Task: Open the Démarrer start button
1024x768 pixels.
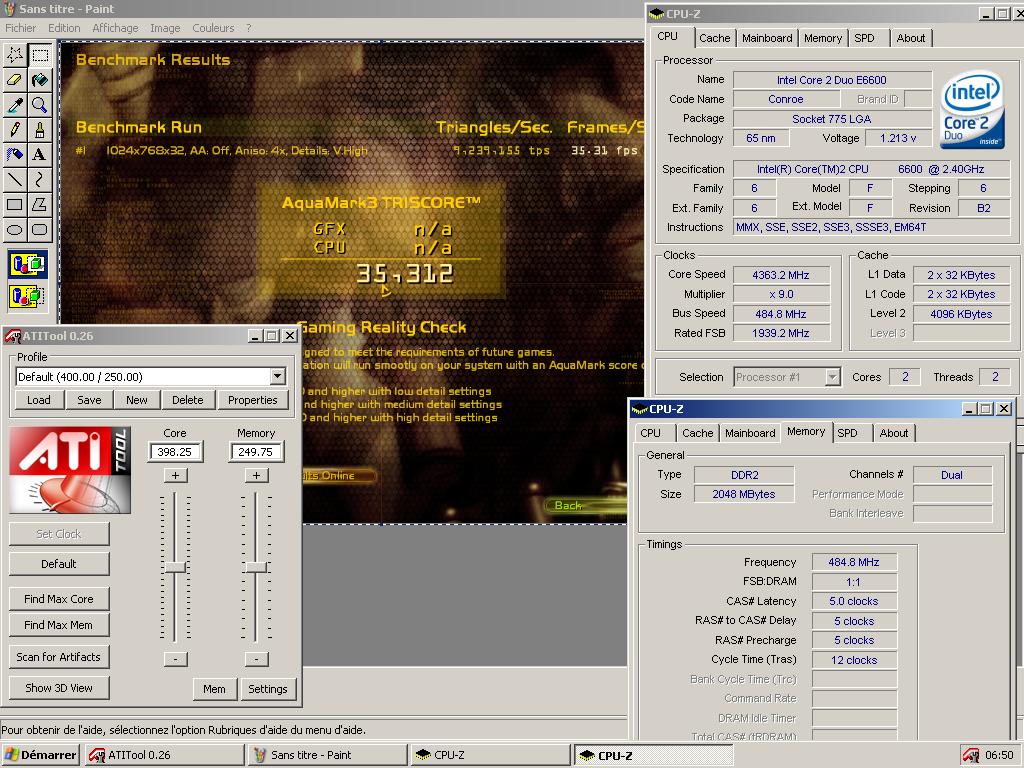Action: pyautogui.click(x=40, y=756)
